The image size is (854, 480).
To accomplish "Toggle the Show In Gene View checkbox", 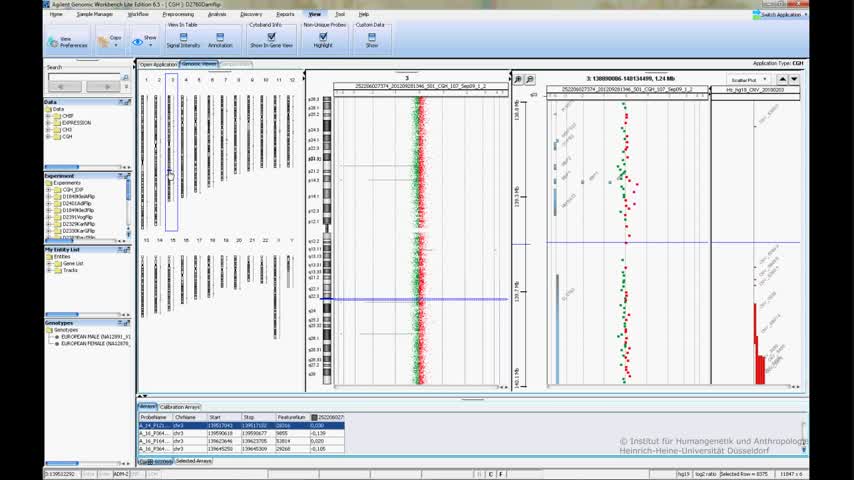I will 271,37.
